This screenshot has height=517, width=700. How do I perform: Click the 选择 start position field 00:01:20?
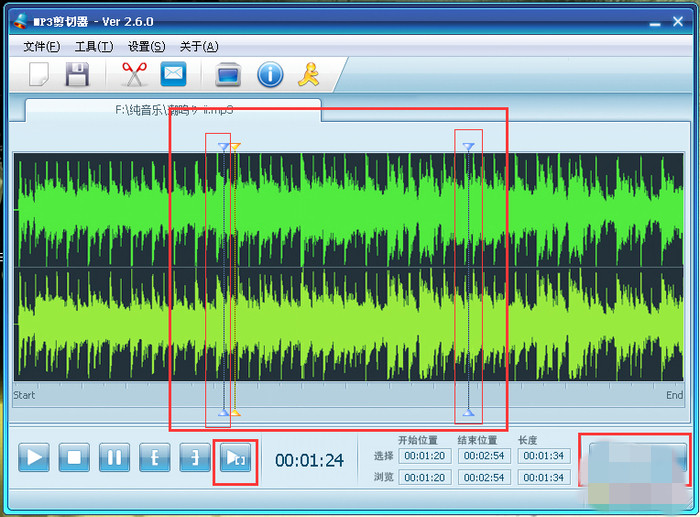point(425,456)
